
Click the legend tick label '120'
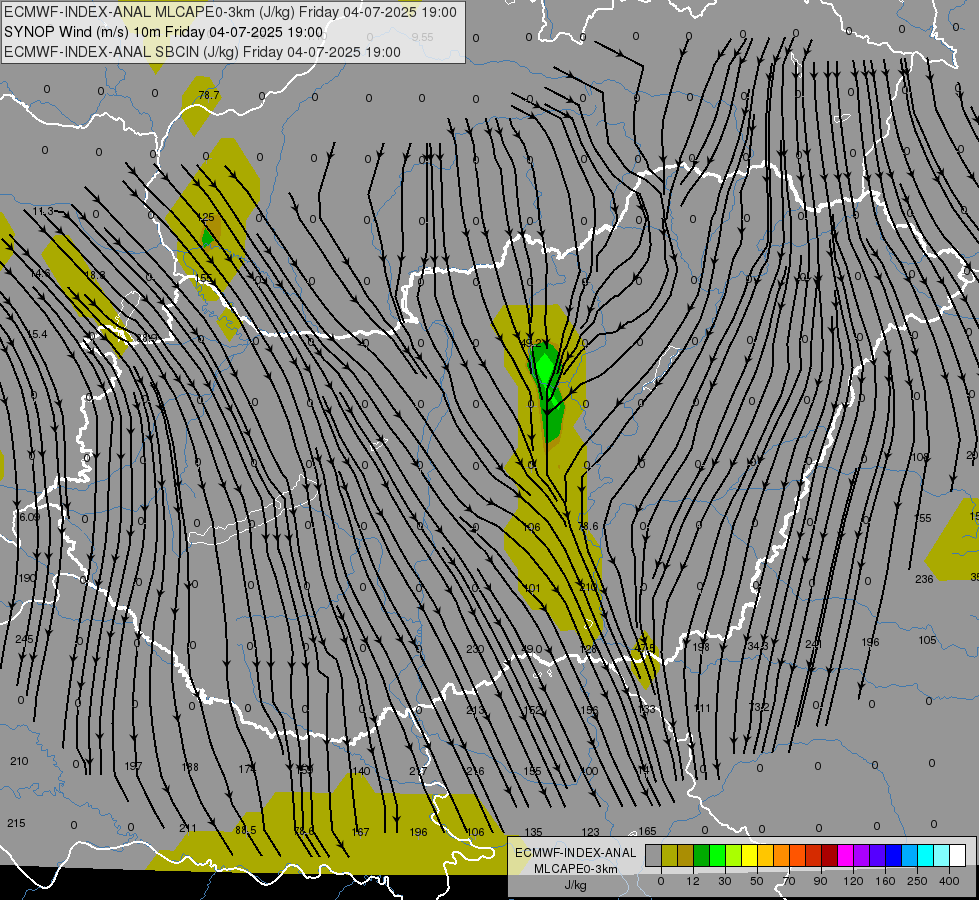click(853, 881)
